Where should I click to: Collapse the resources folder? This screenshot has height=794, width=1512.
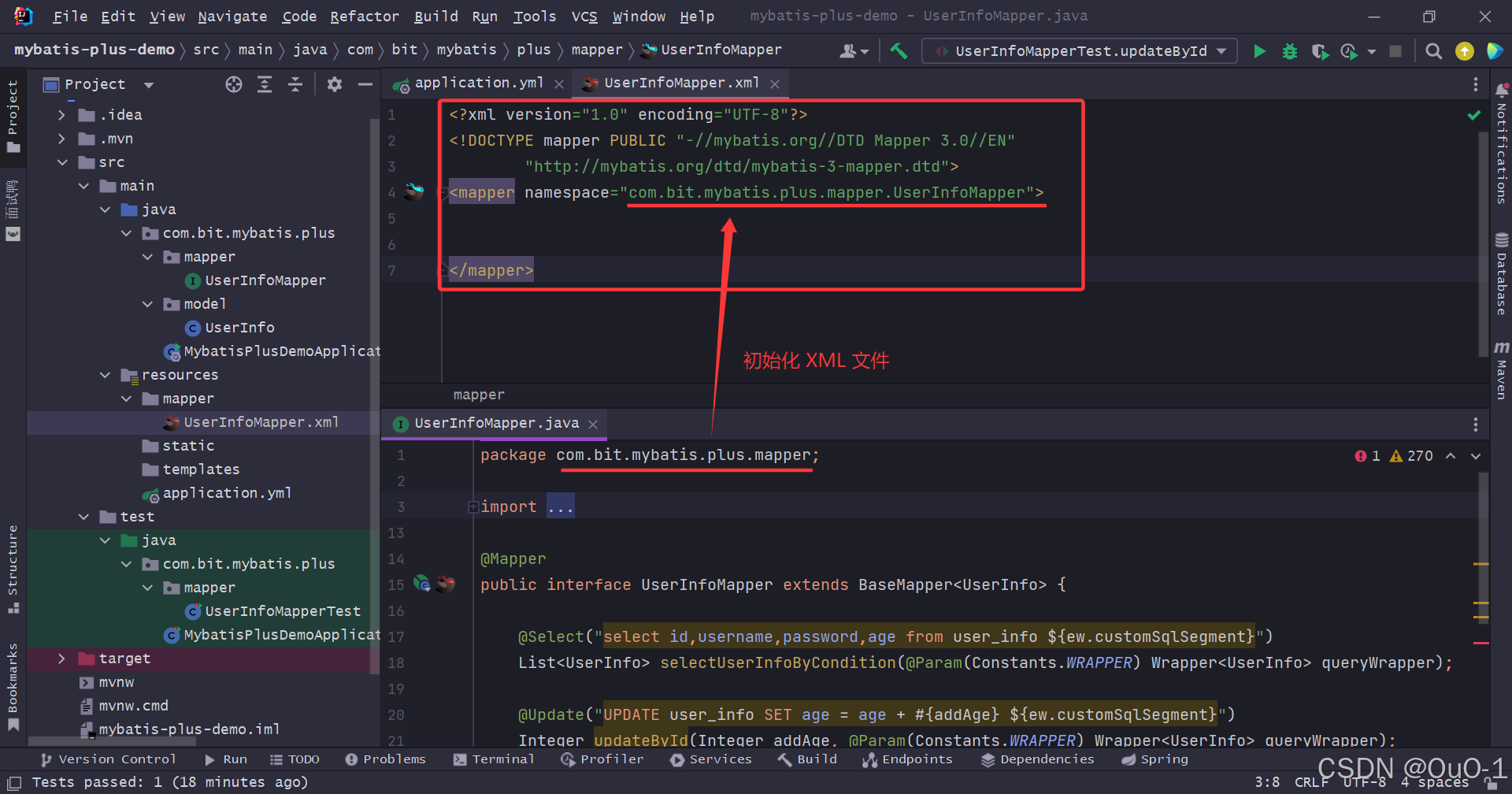pos(105,375)
